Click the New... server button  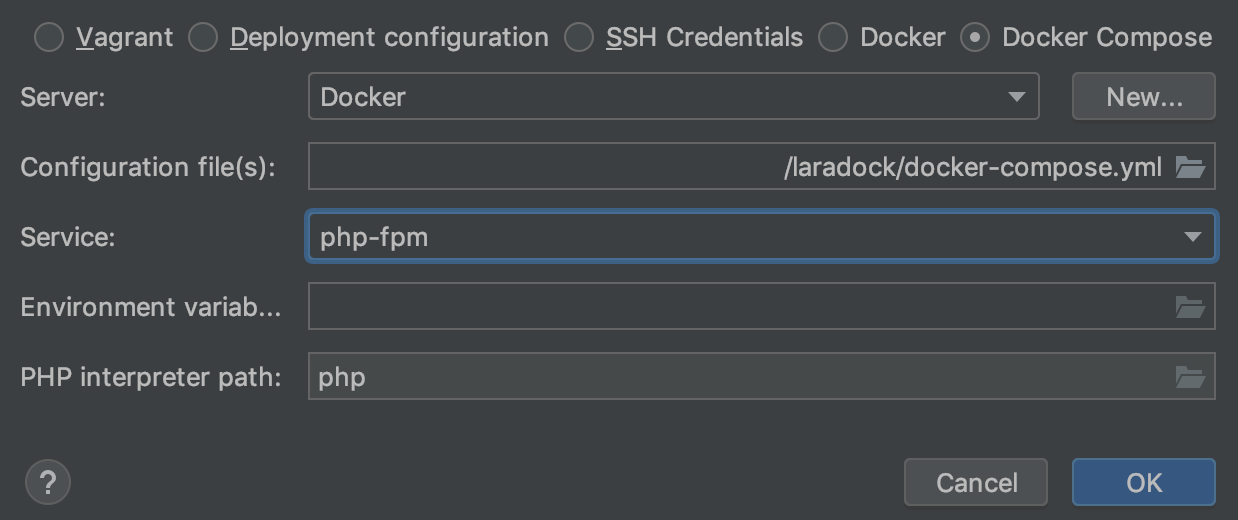click(1143, 97)
